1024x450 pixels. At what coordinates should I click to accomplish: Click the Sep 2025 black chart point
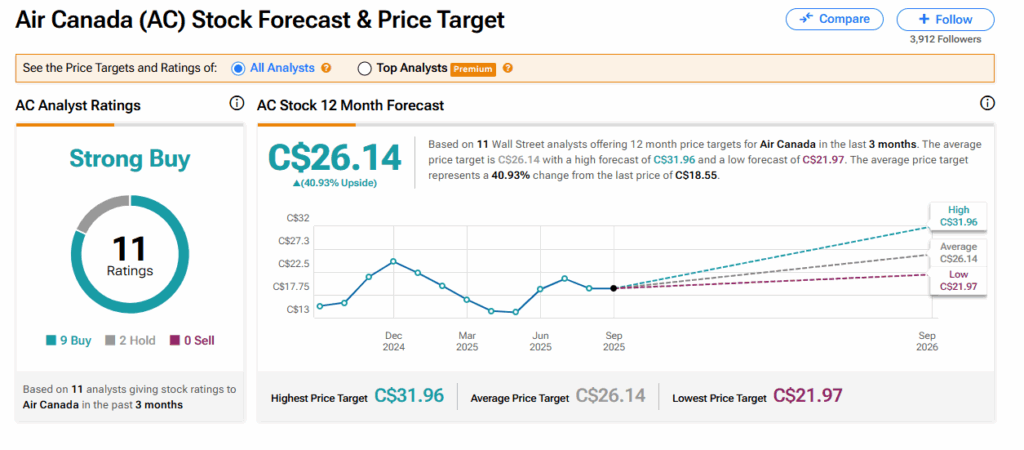point(613,288)
